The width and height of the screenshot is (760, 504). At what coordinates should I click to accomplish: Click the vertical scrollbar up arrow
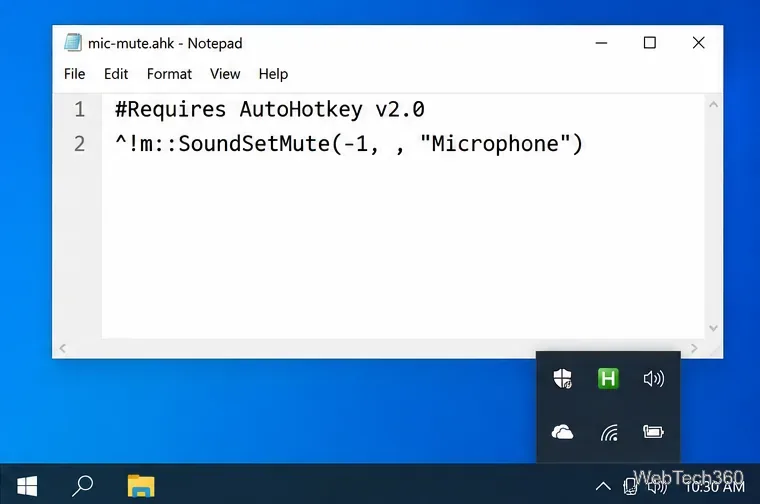[x=713, y=104]
